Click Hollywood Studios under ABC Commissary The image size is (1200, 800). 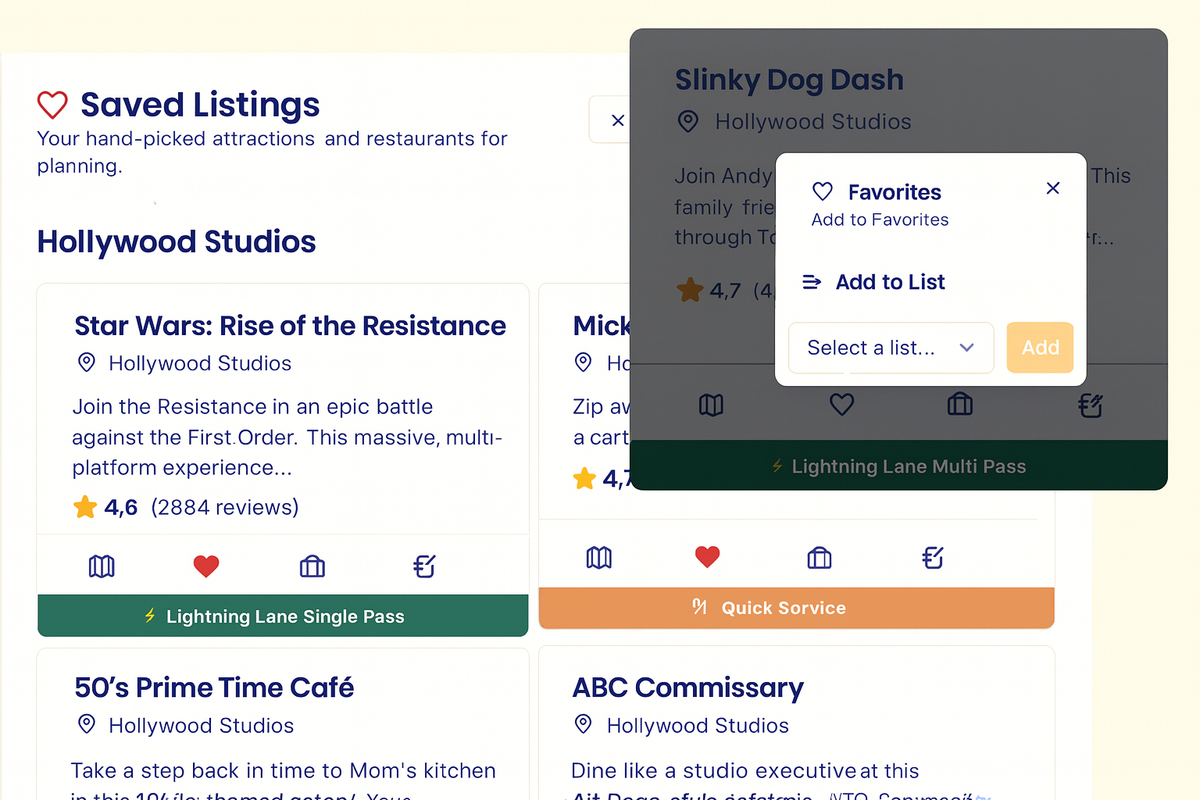click(x=698, y=726)
